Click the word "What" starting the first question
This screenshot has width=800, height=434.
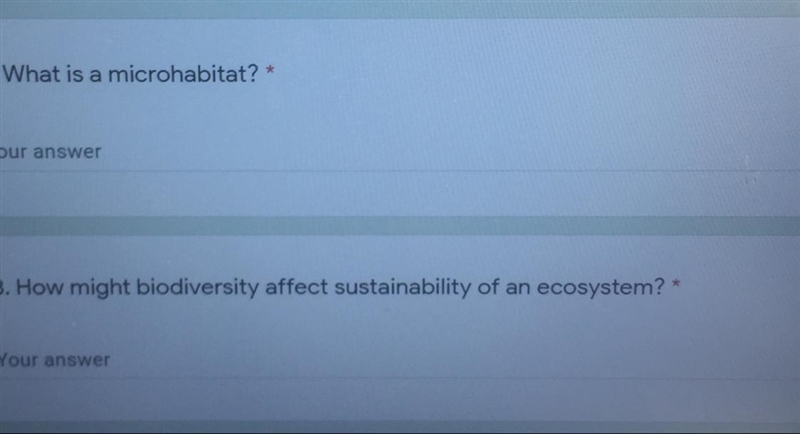point(32,74)
